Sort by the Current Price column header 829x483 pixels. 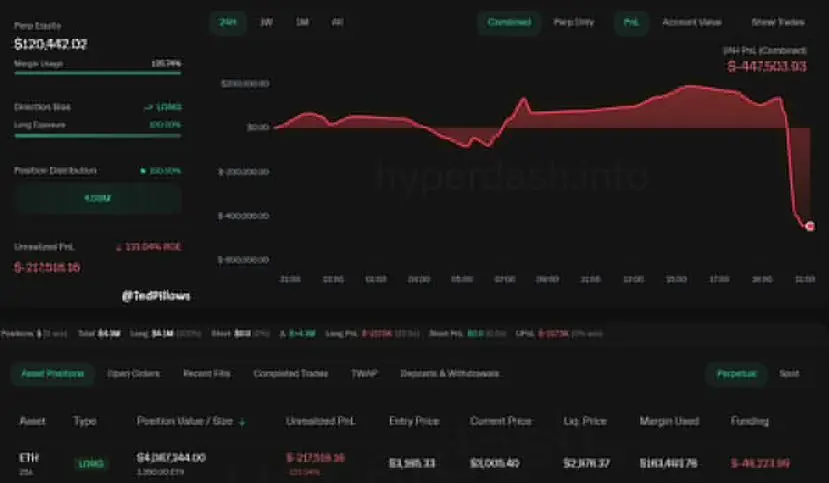point(501,421)
